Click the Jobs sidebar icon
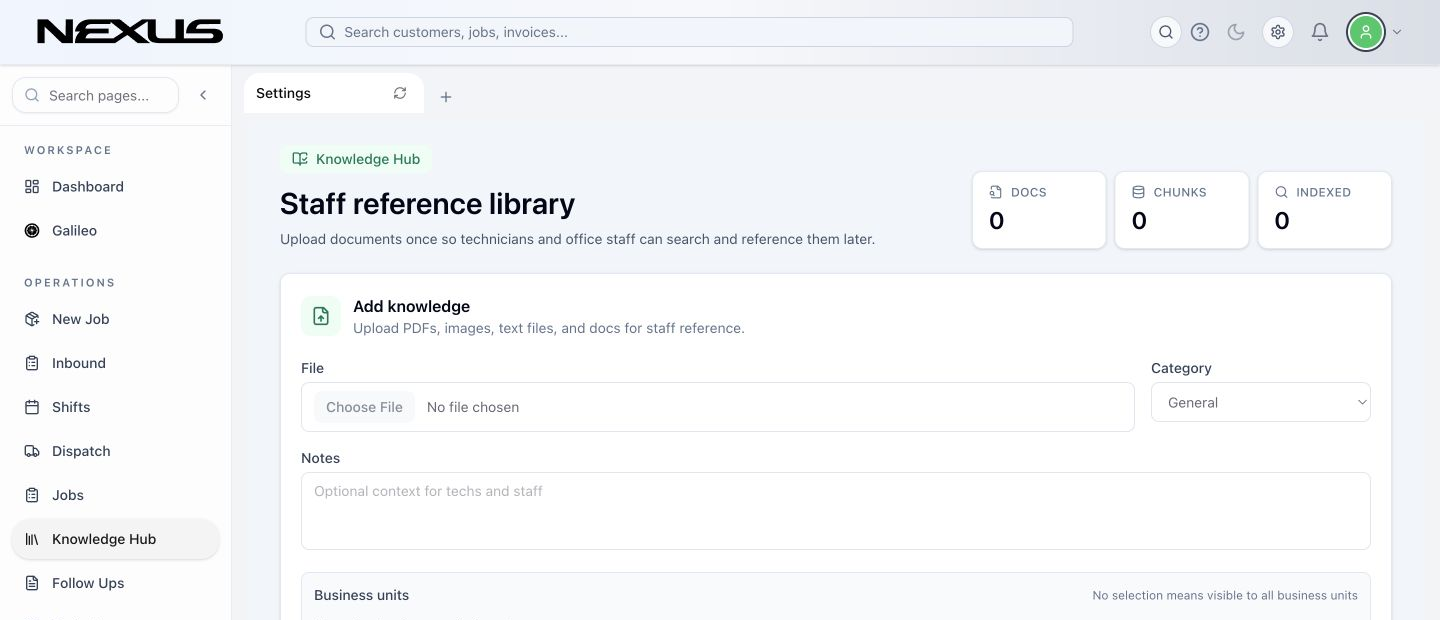The image size is (1440, 620). tap(32, 495)
